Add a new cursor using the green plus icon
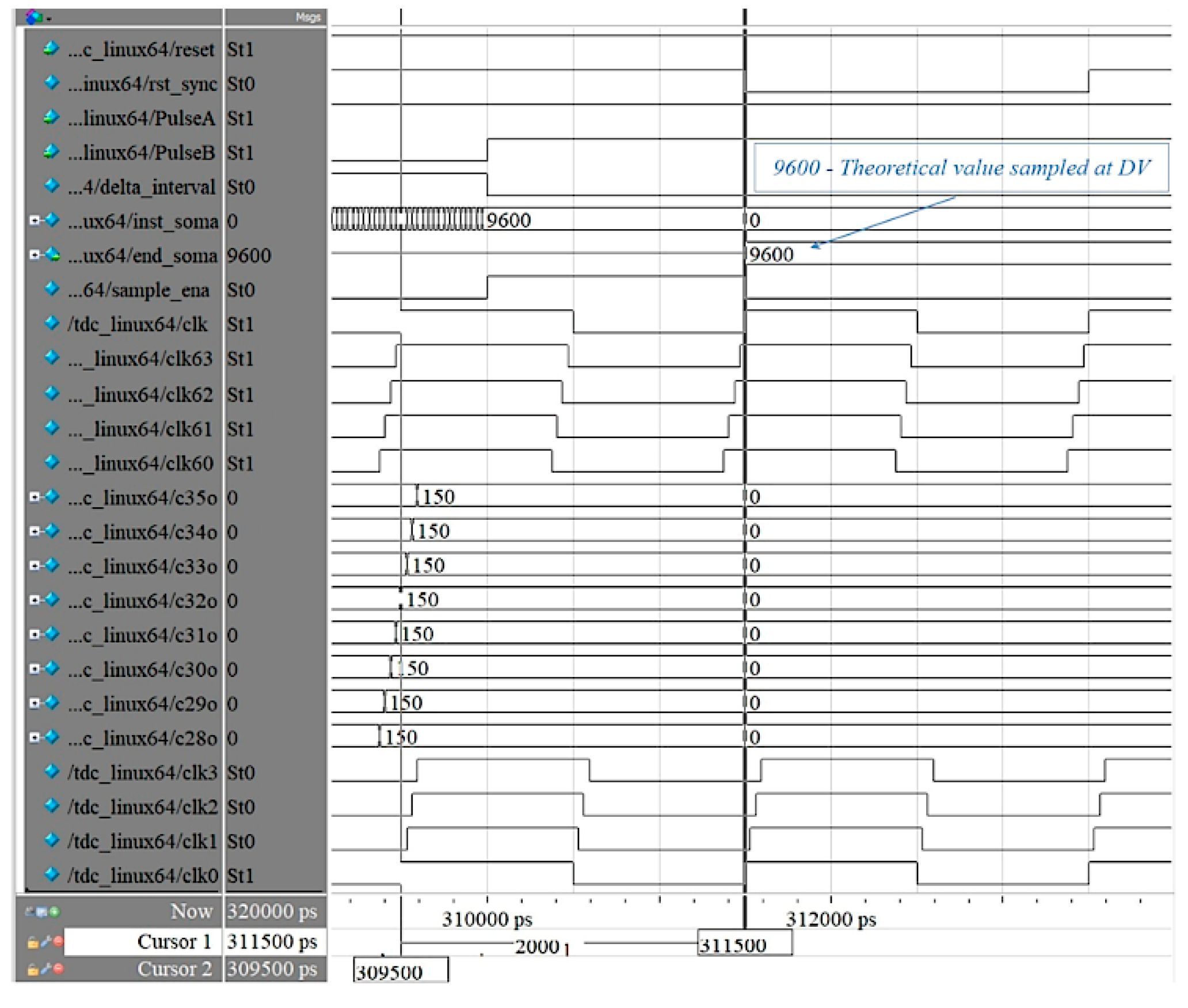 54,911
